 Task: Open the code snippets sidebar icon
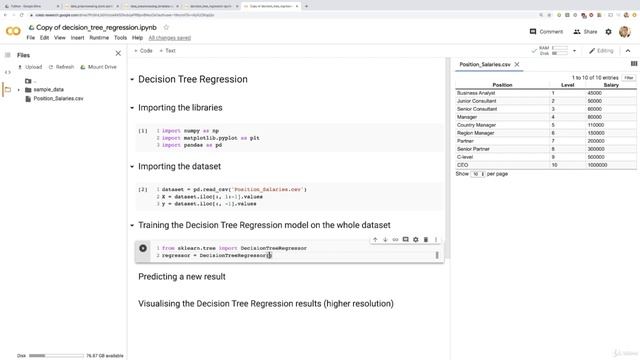(7, 72)
